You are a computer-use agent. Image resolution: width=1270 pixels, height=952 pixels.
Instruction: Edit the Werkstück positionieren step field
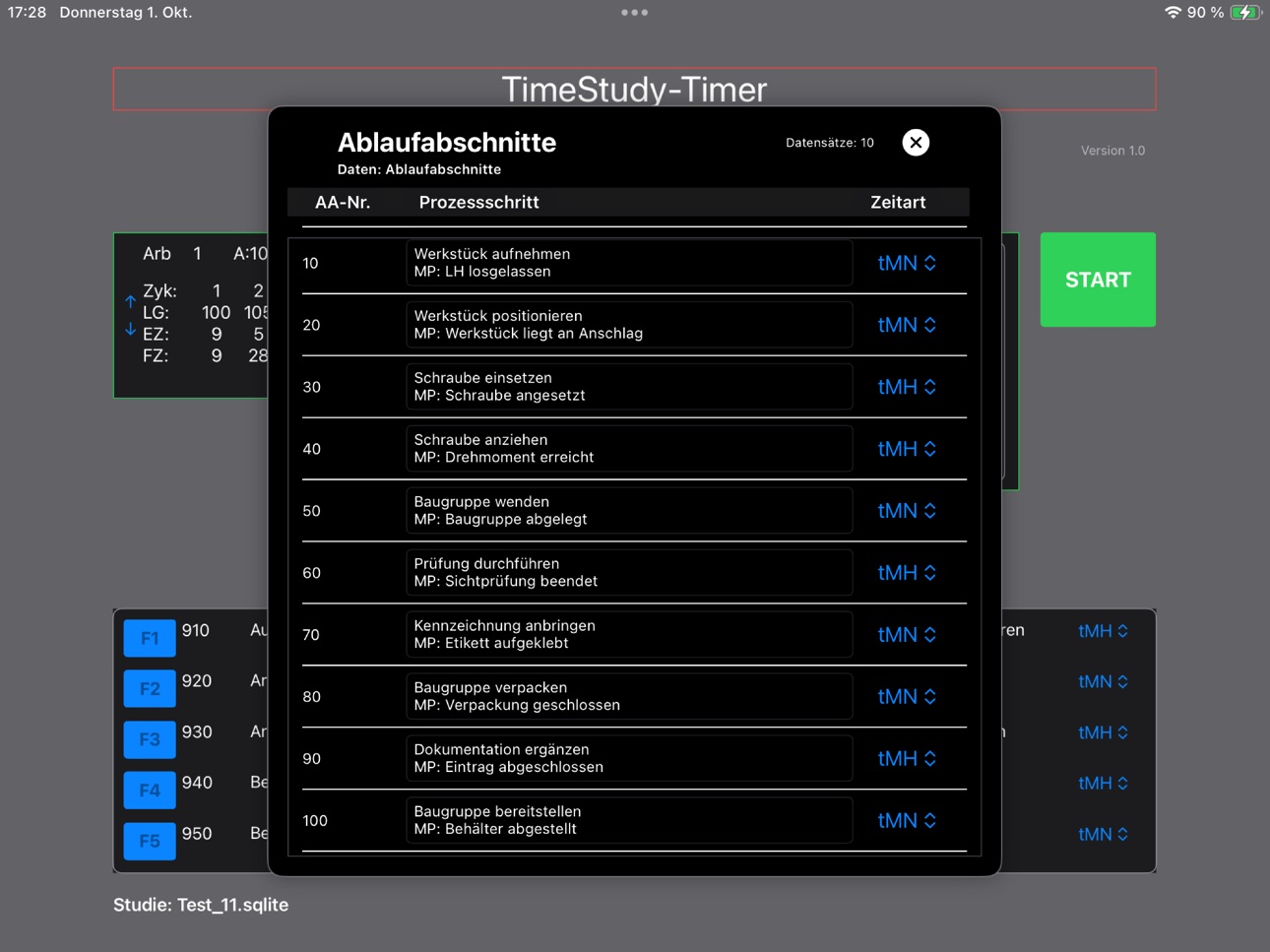click(x=629, y=325)
